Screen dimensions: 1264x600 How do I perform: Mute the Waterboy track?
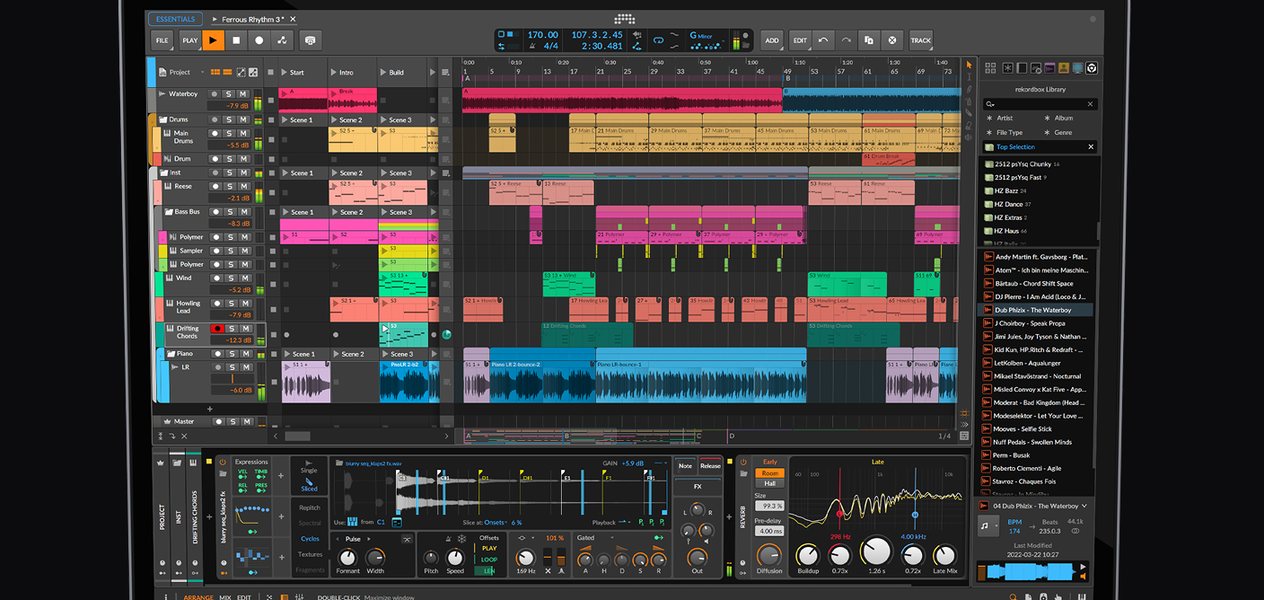pyautogui.click(x=243, y=93)
